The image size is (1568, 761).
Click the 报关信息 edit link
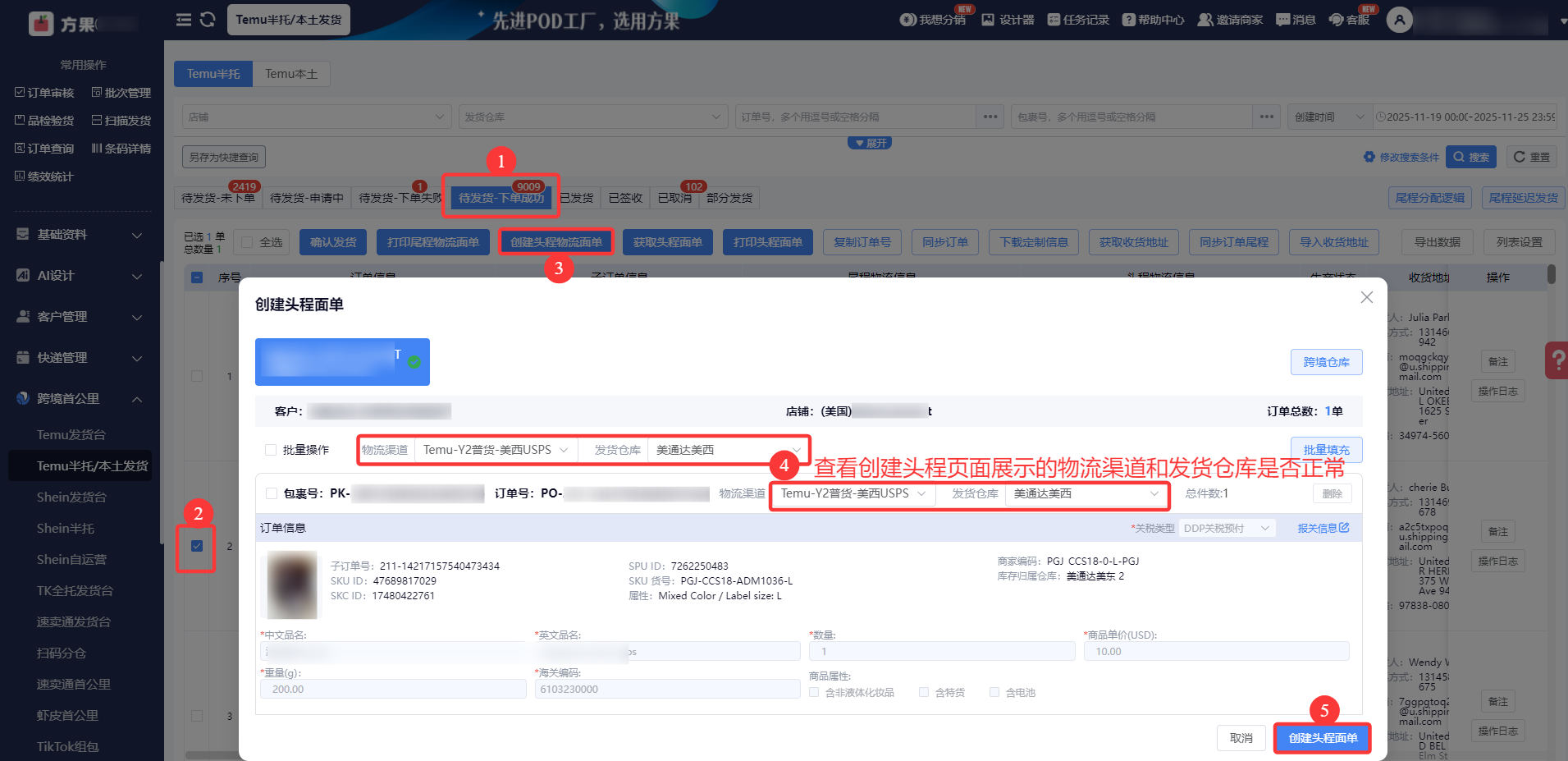tap(1323, 528)
